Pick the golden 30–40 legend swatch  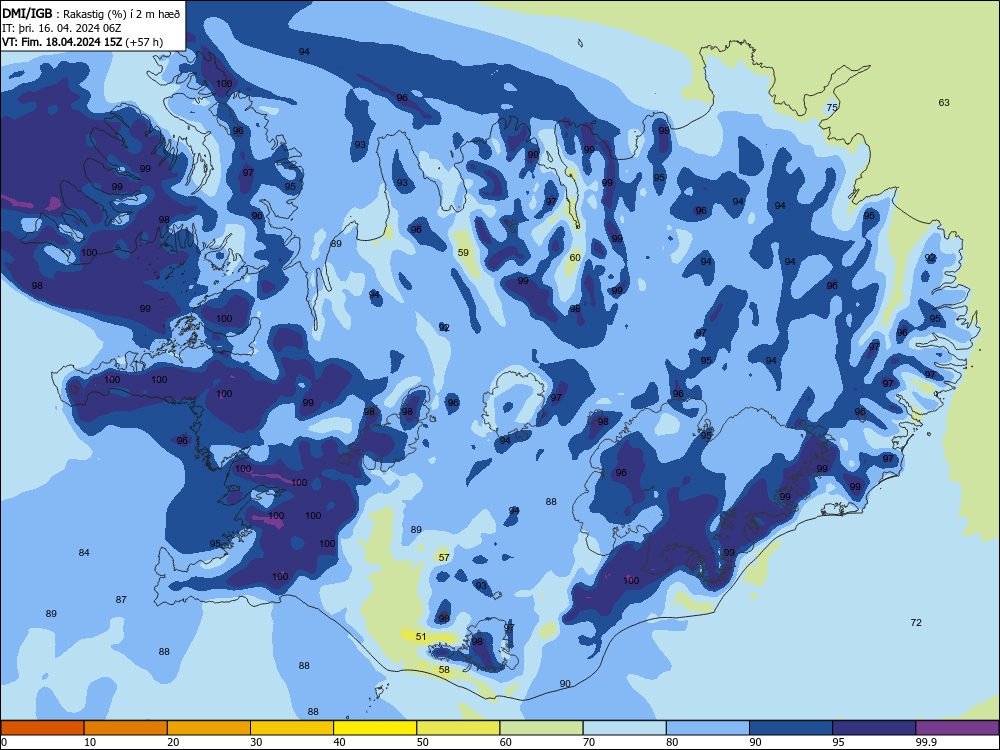coord(292,728)
